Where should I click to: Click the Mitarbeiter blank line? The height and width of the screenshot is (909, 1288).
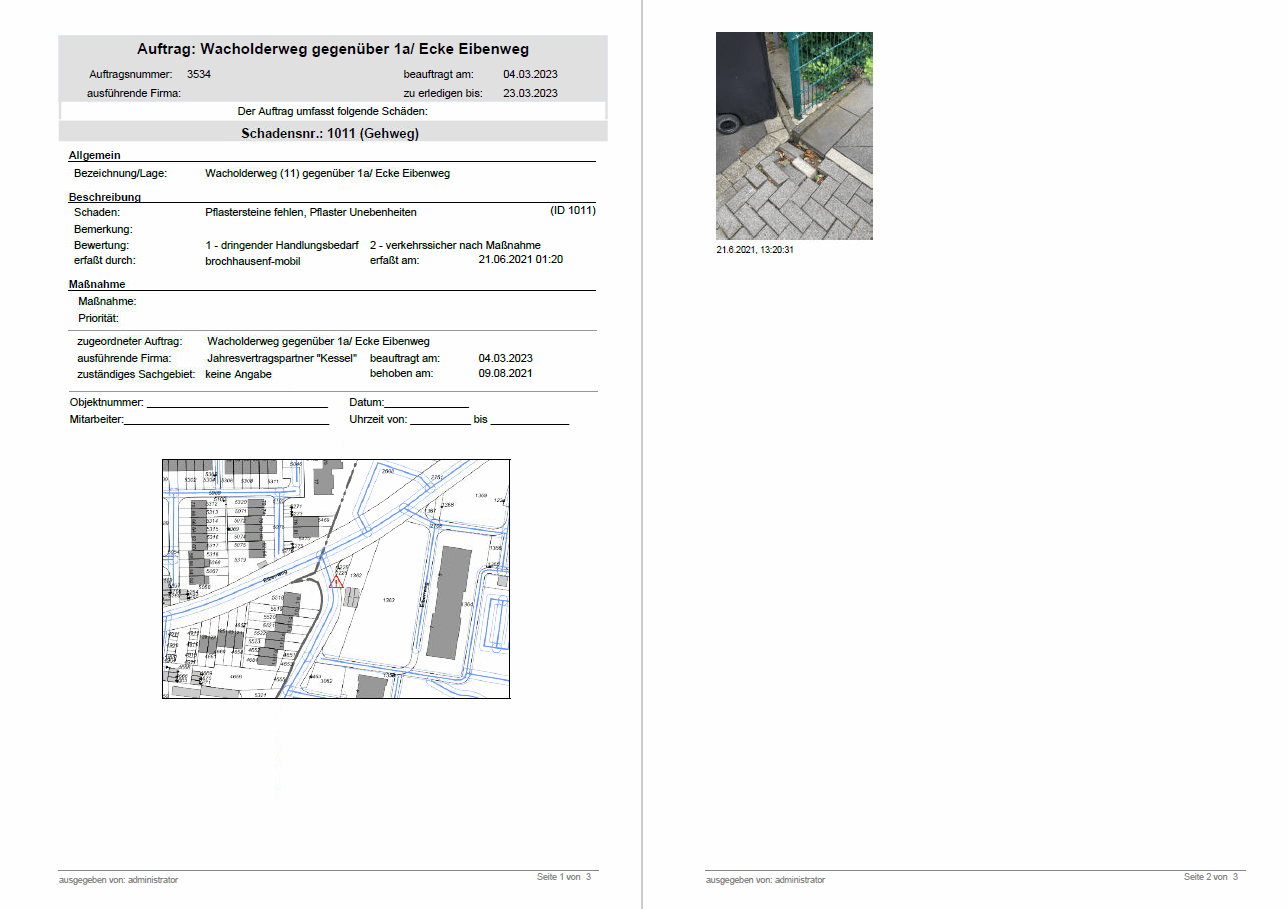pyautogui.click(x=226, y=420)
